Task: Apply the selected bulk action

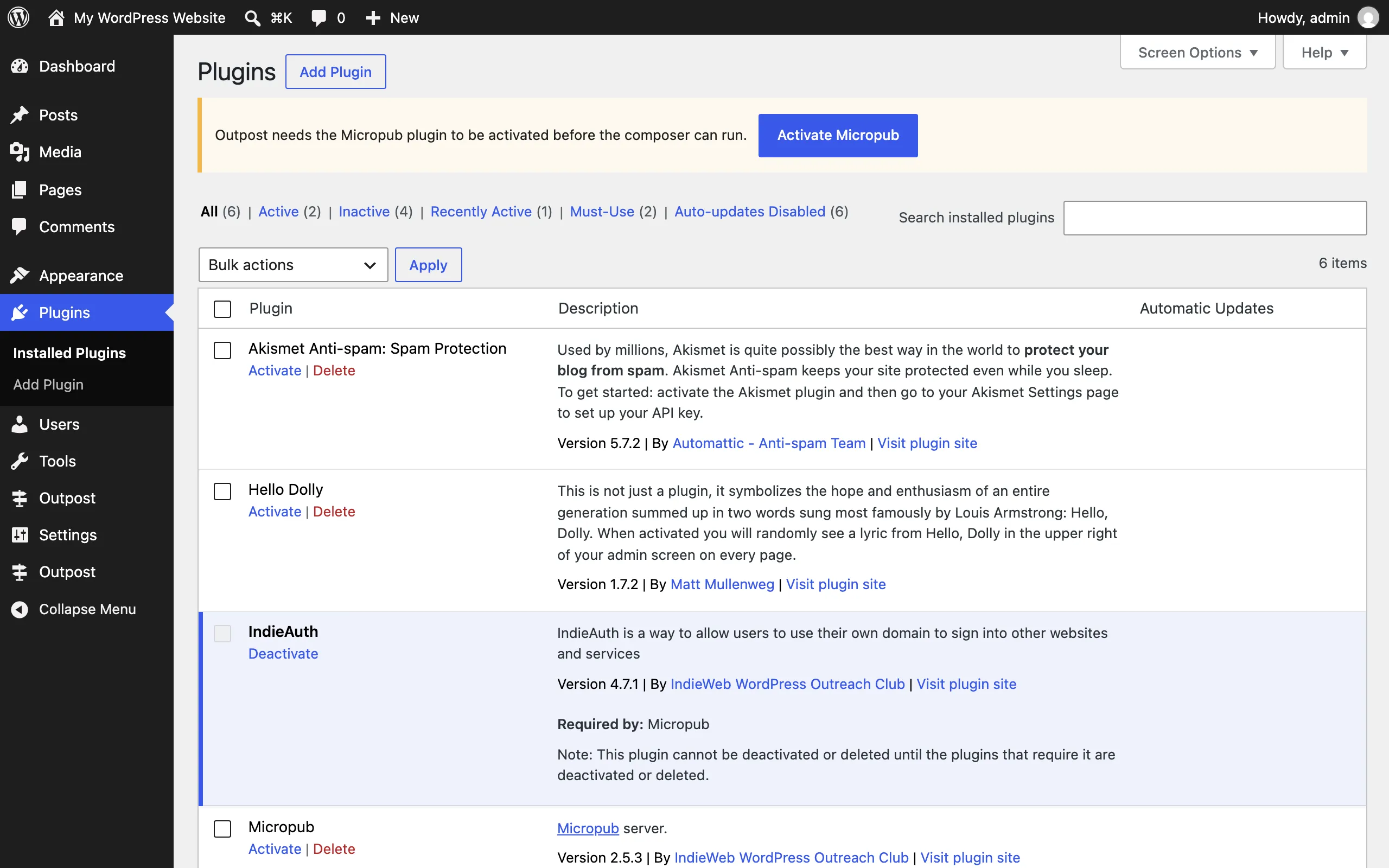Action: point(428,265)
